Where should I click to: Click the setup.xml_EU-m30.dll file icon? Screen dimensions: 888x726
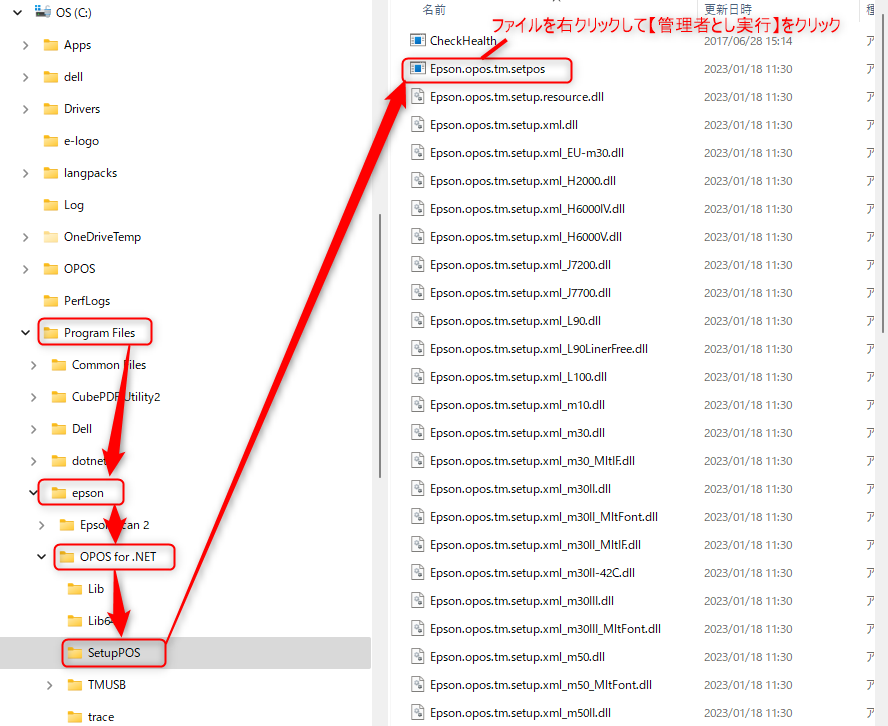pyautogui.click(x=417, y=152)
